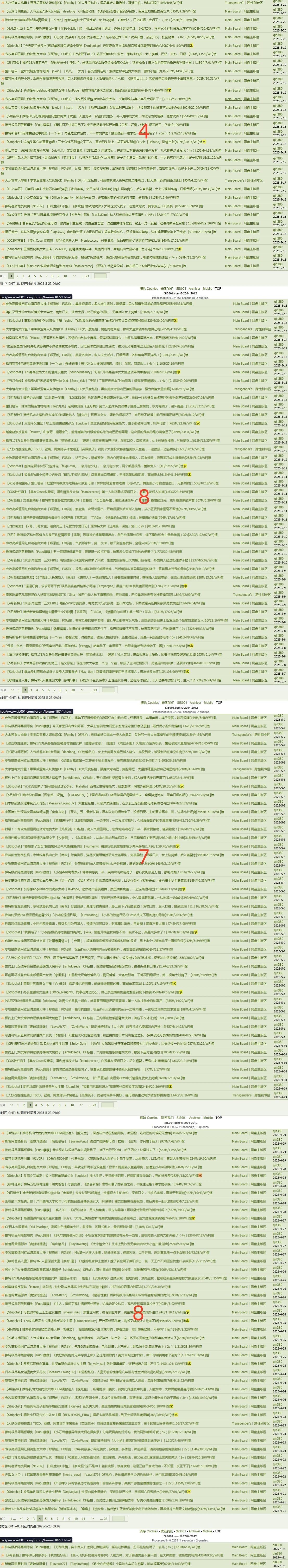Open 联系我们 in the footer under the page-1 pagination
288x1568 pixels.
167,288
